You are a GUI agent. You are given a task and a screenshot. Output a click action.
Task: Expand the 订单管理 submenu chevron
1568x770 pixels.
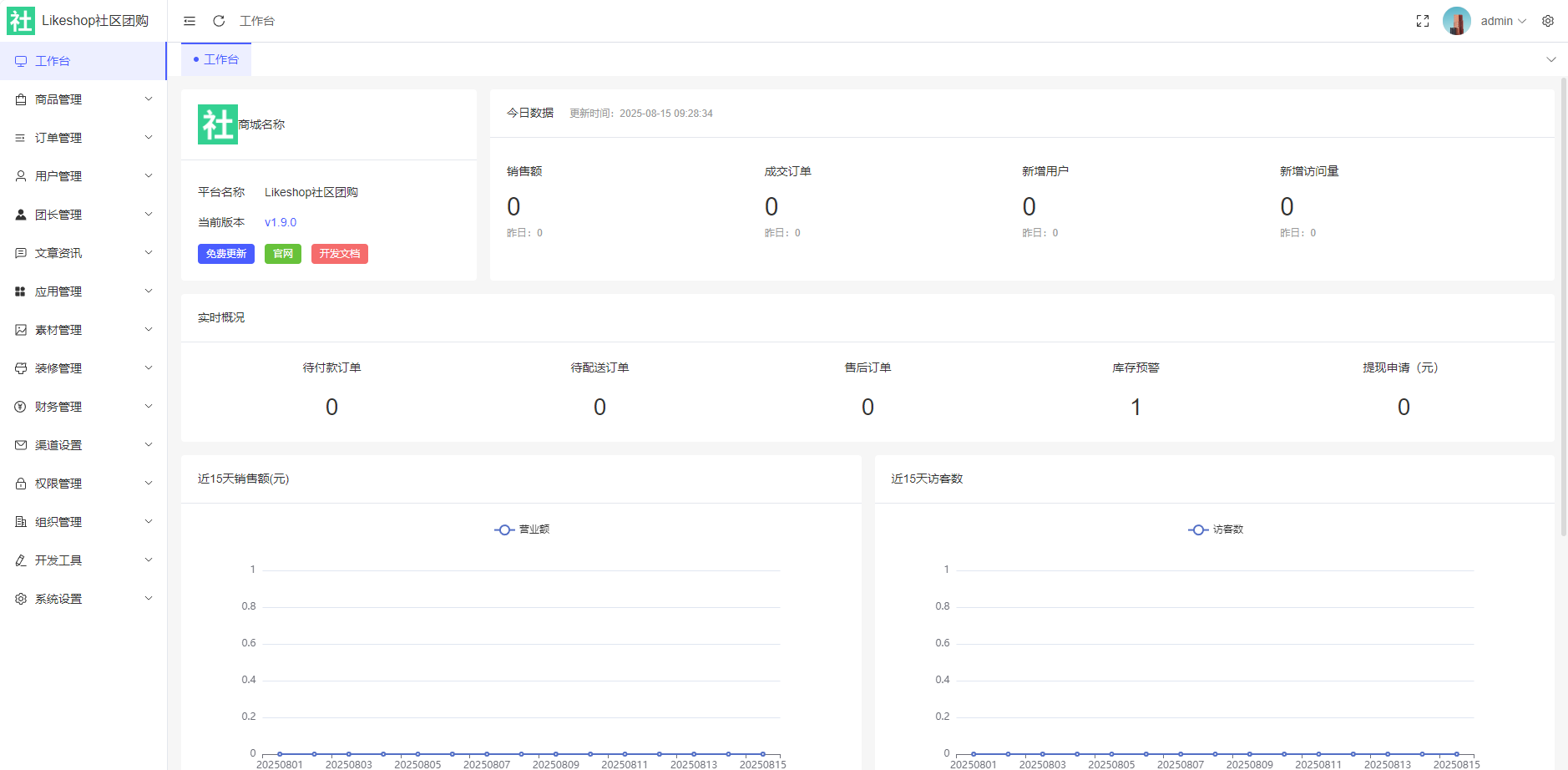click(149, 138)
